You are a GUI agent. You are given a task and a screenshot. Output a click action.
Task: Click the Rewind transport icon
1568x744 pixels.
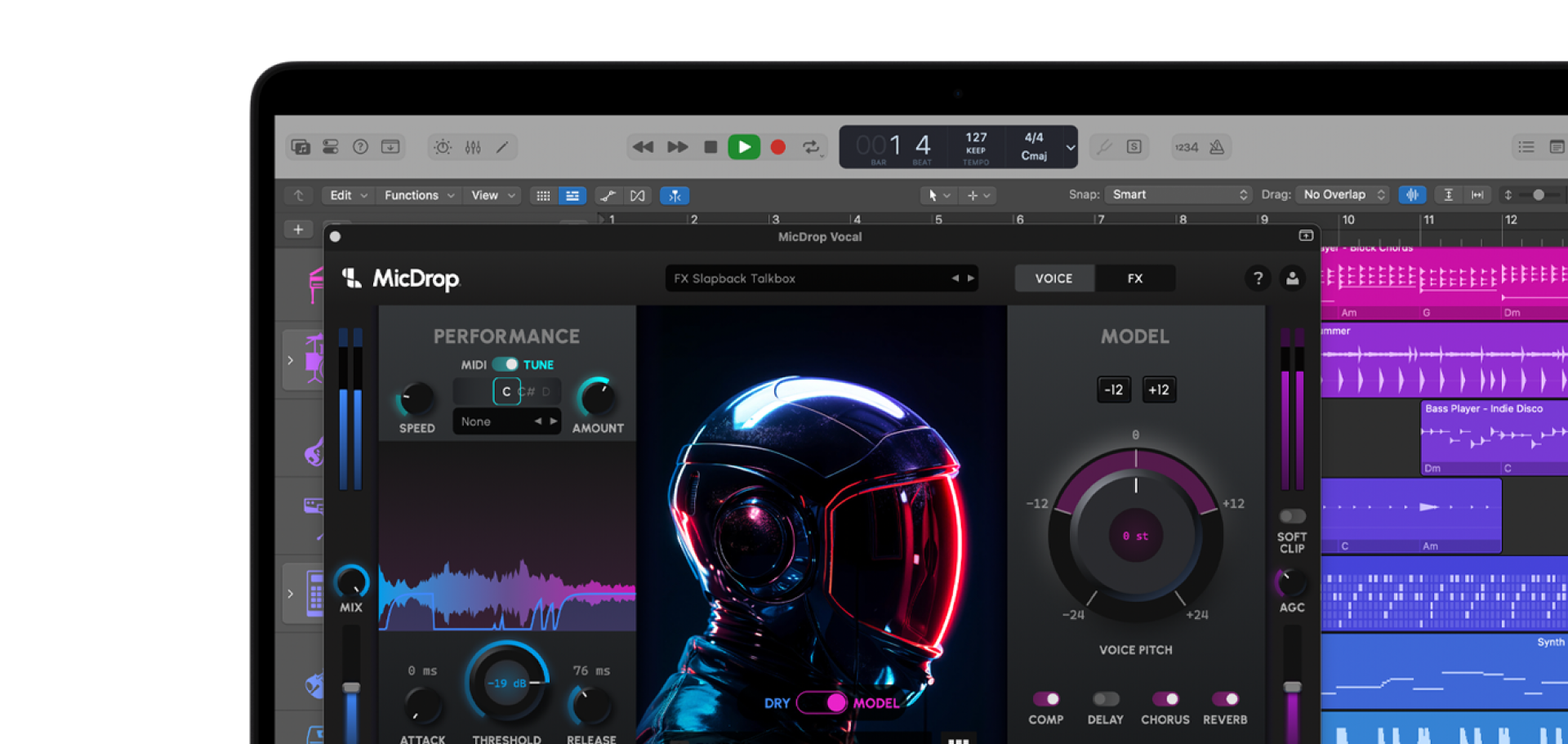coord(643,147)
